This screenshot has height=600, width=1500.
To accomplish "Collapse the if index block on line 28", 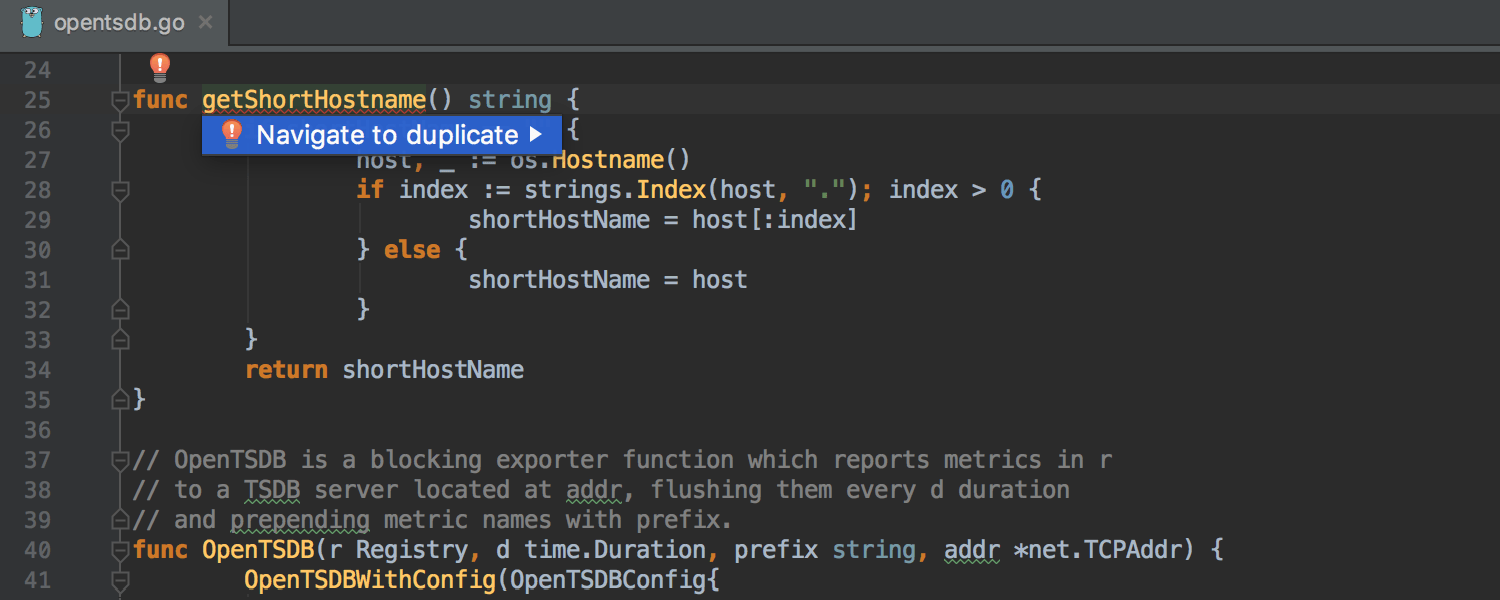I will tap(120, 190).
